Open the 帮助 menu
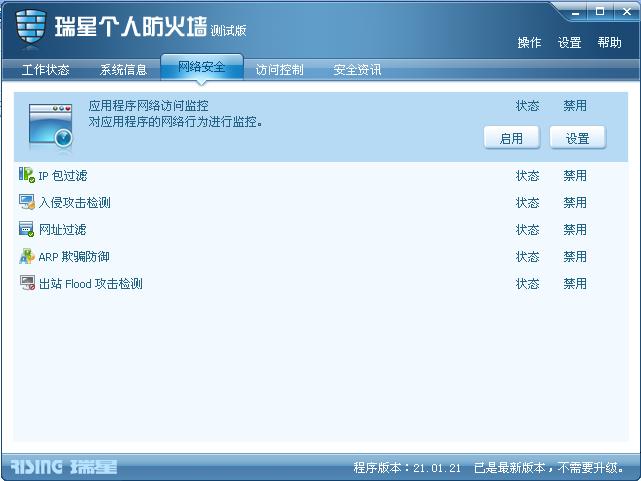This screenshot has height=481, width=641. (x=610, y=43)
